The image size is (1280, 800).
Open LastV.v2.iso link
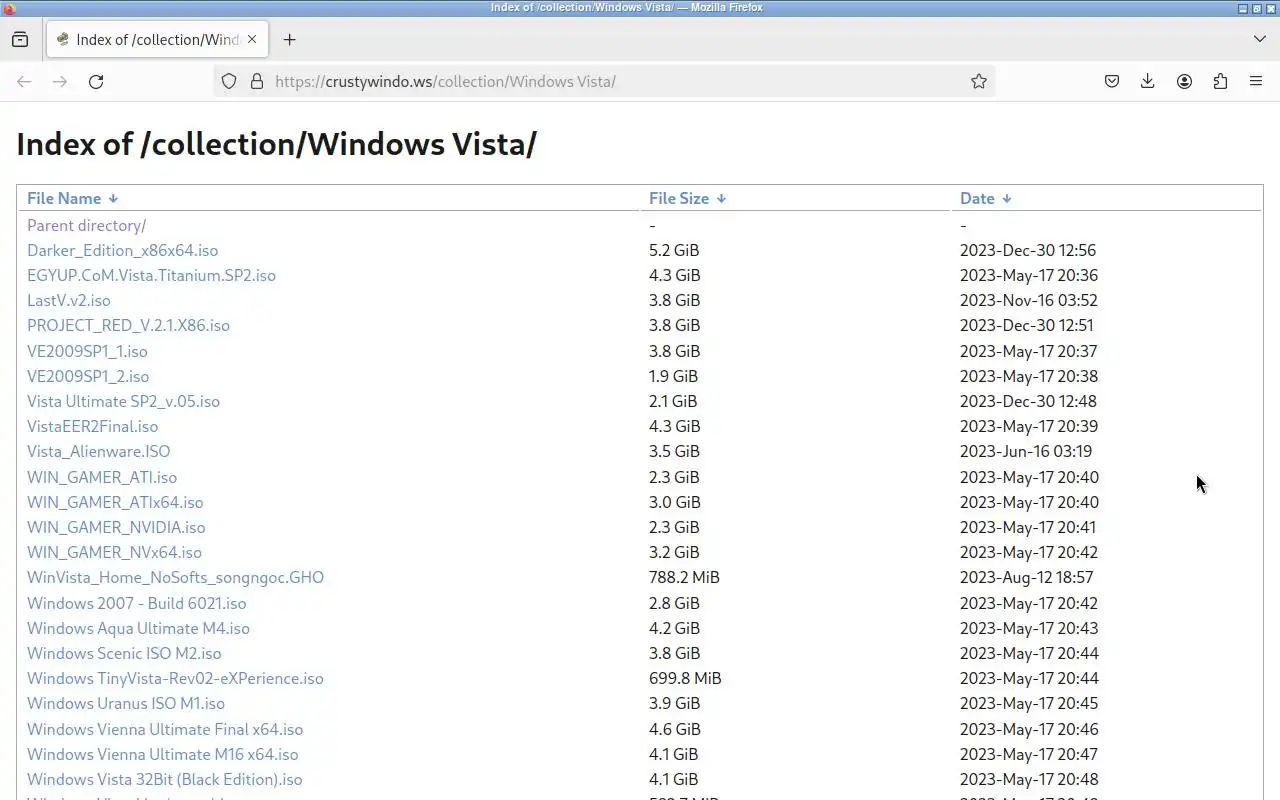click(69, 300)
